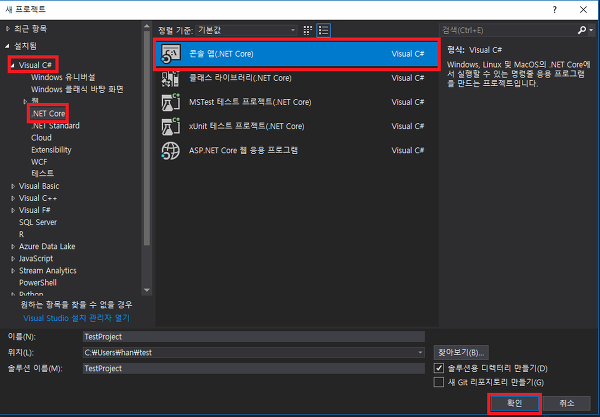Select the Extensibility category
Image resolution: width=600 pixels, height=417 pixels.
point(51,150)
